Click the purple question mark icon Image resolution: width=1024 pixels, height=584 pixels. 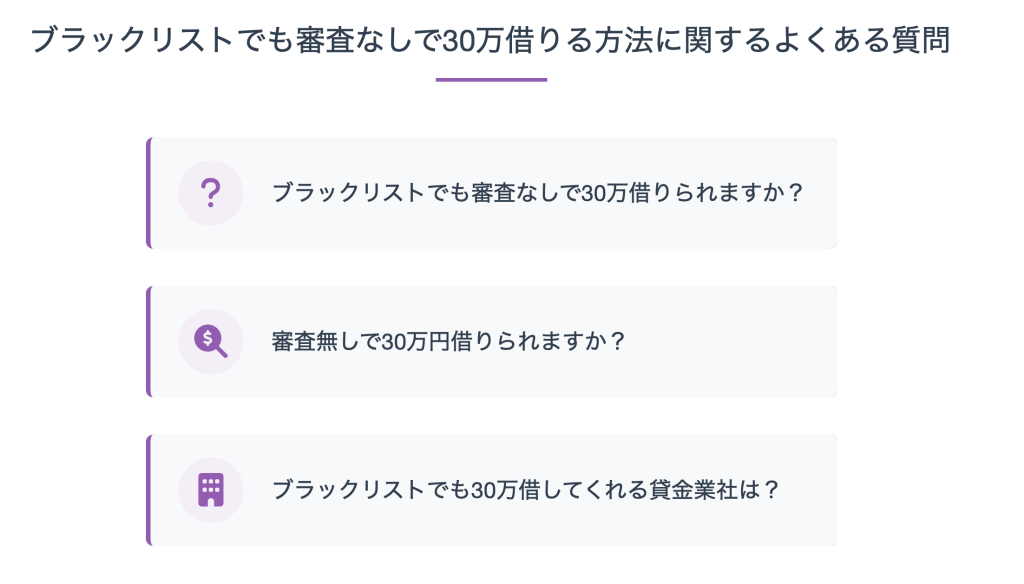pos(210,193)
